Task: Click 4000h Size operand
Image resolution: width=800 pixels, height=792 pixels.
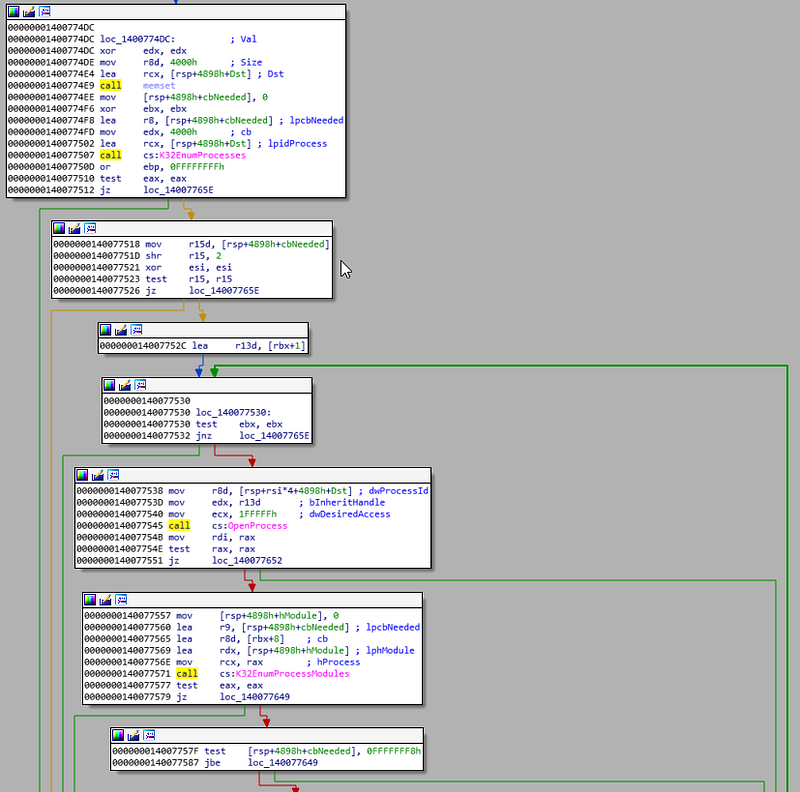Action: pos(183,62)
